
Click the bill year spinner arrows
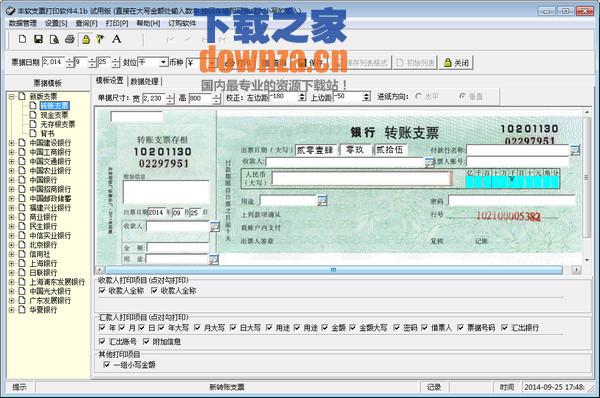[70, 62]
